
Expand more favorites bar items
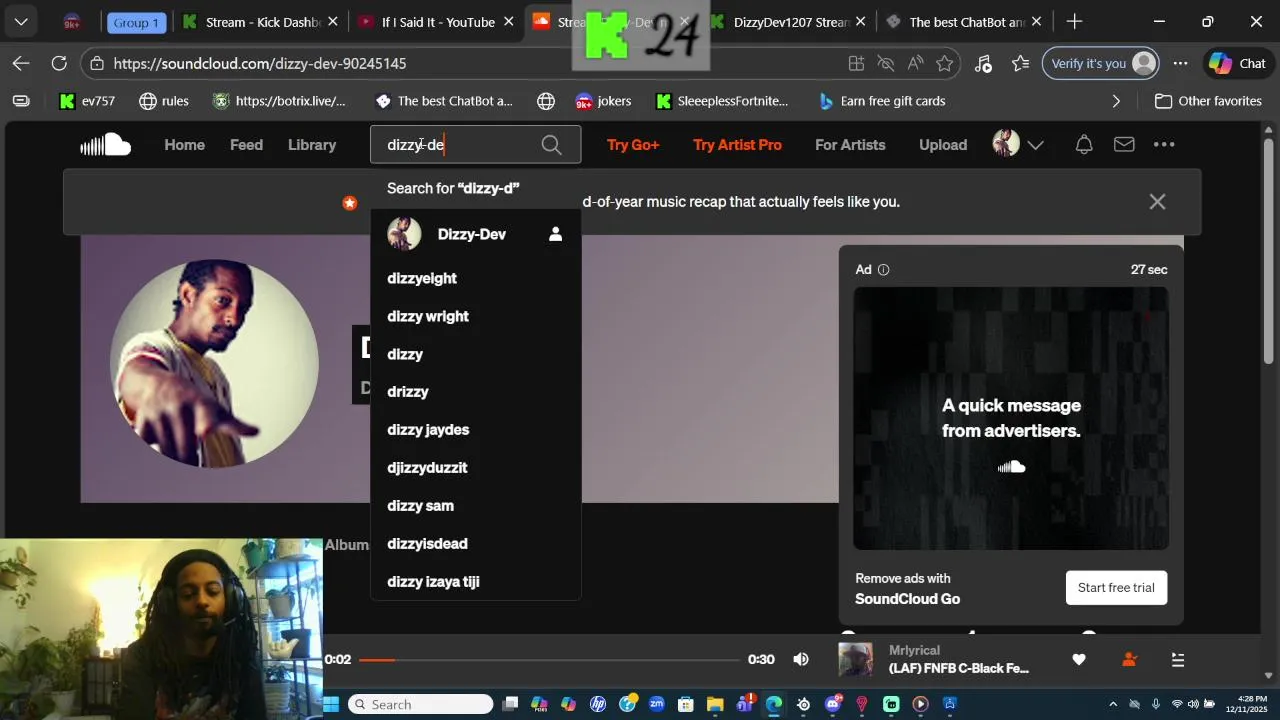1116,101
